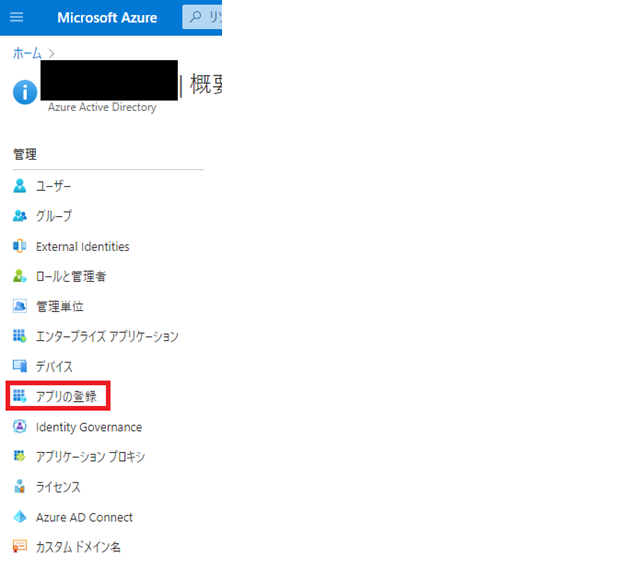Viewport: 641px width, 561px height.
Task: Open エンタープライズ アプリケーション
Action: tap(107, 336)
